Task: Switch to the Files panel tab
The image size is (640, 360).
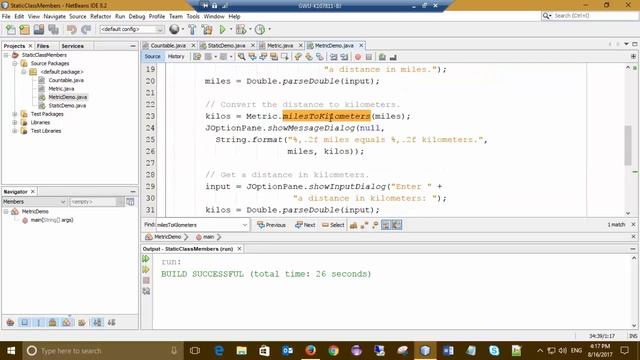Action: pos(43,46)
